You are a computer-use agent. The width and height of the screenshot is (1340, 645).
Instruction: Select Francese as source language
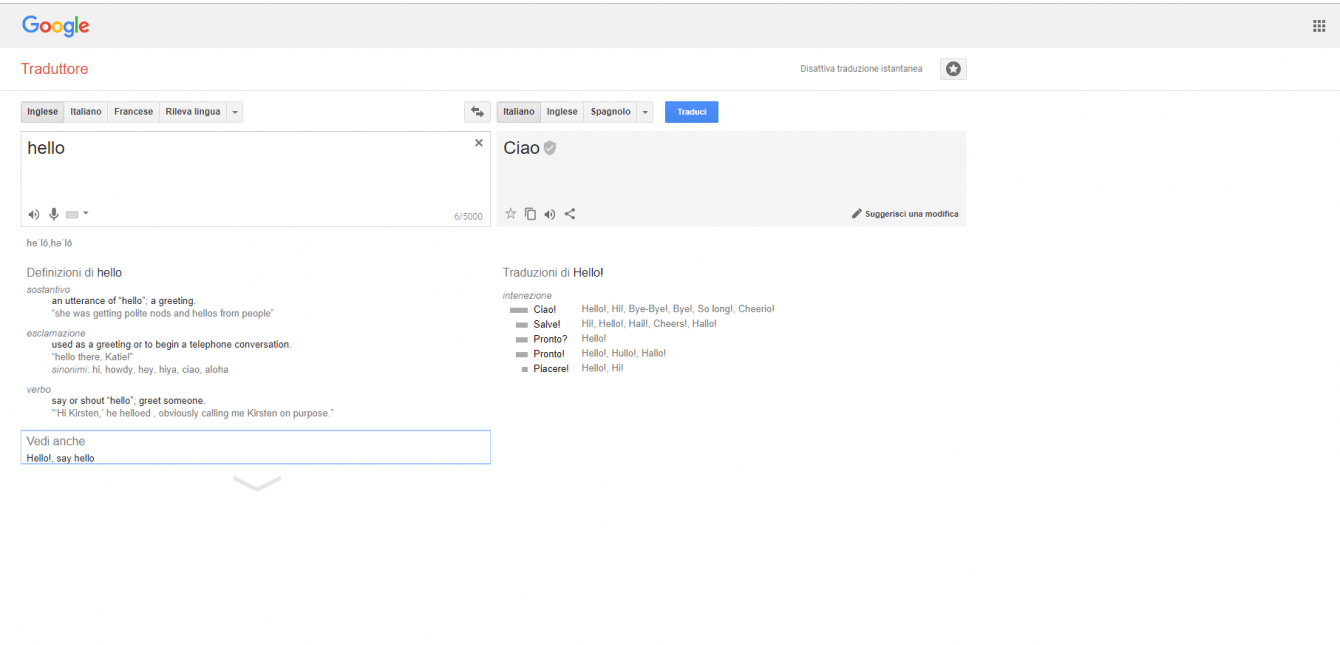[134, 112]
